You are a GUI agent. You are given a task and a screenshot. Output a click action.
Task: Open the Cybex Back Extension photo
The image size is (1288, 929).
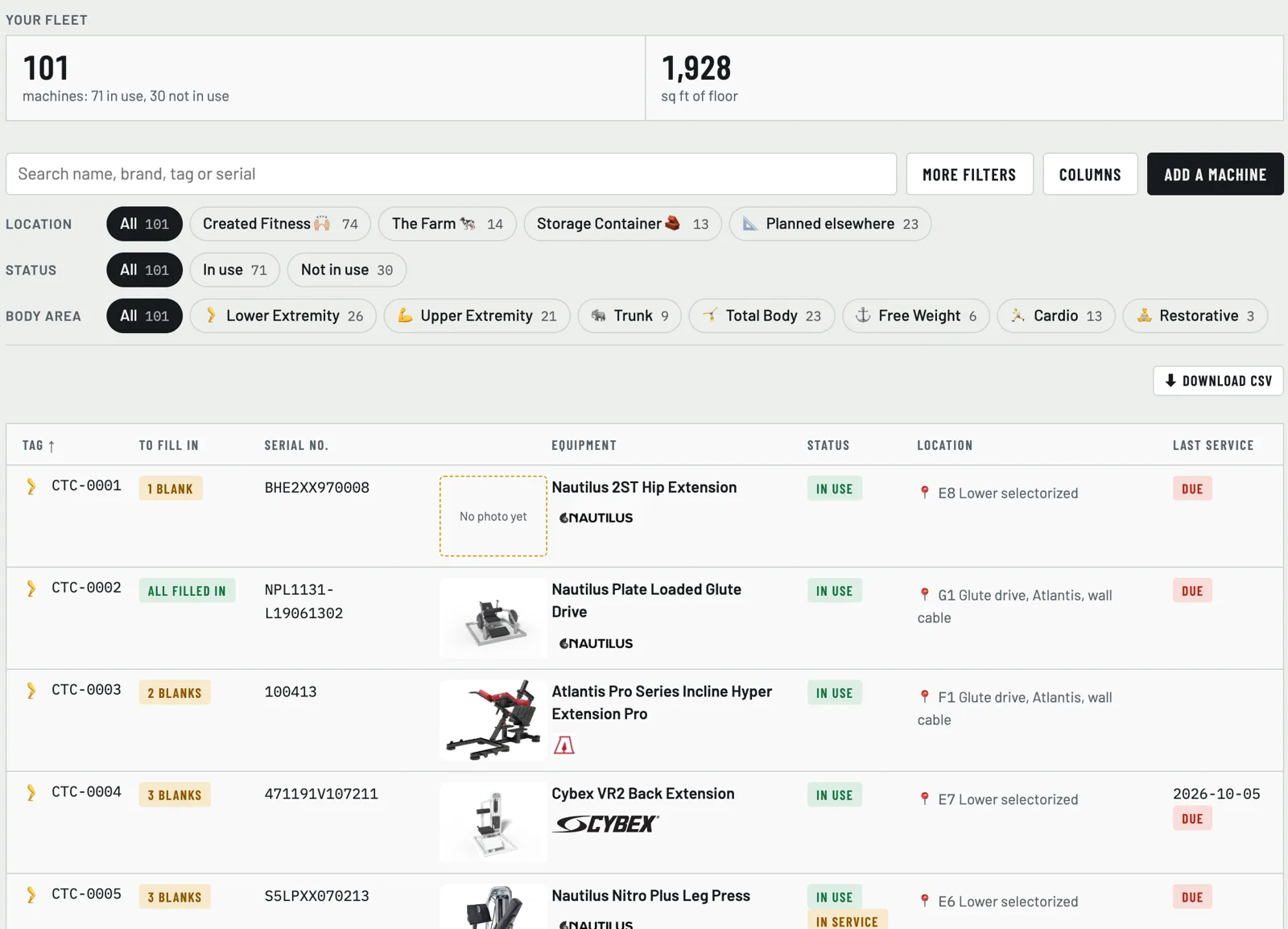(493, 823)
